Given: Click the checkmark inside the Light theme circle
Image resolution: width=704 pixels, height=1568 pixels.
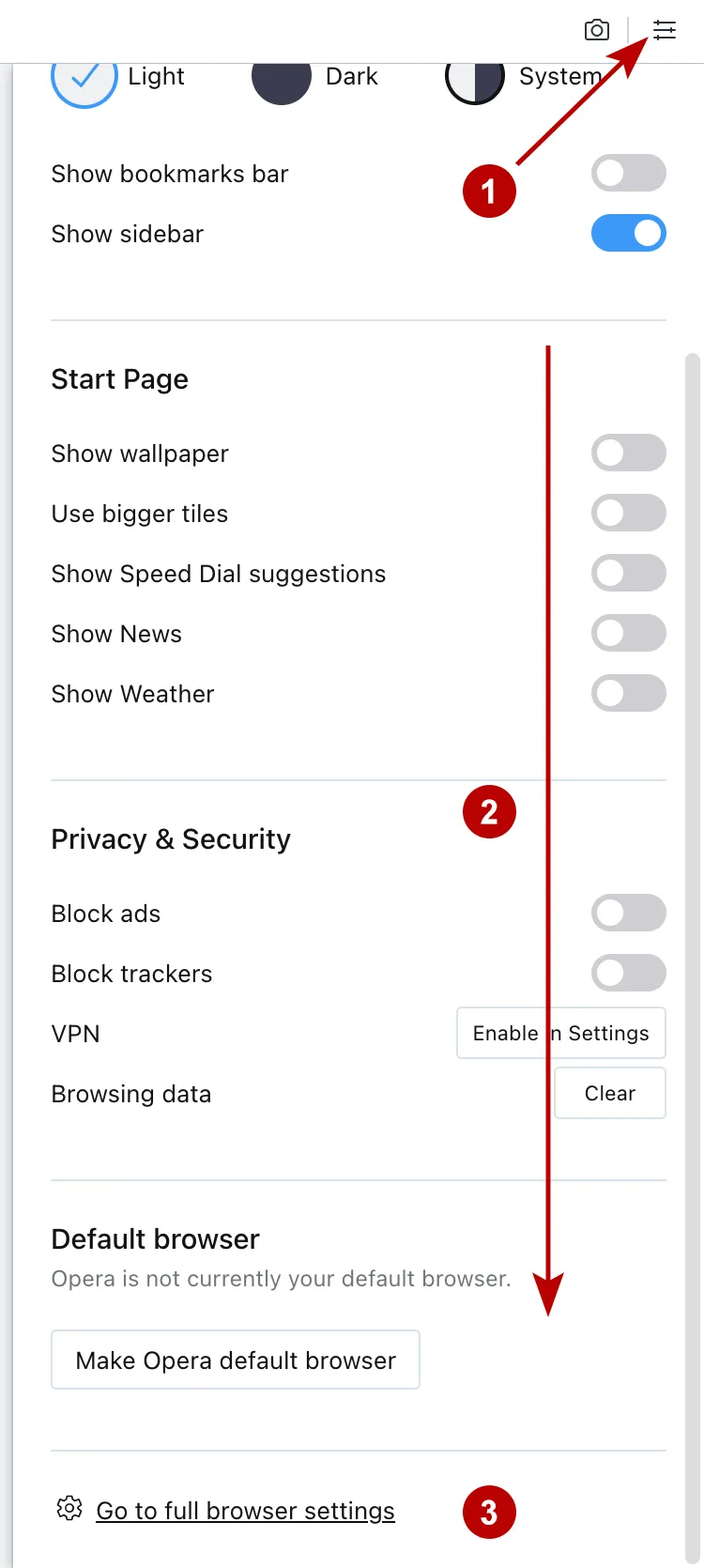Looking at the screenshot, I should pyautogui.click(x=84, y=81).
